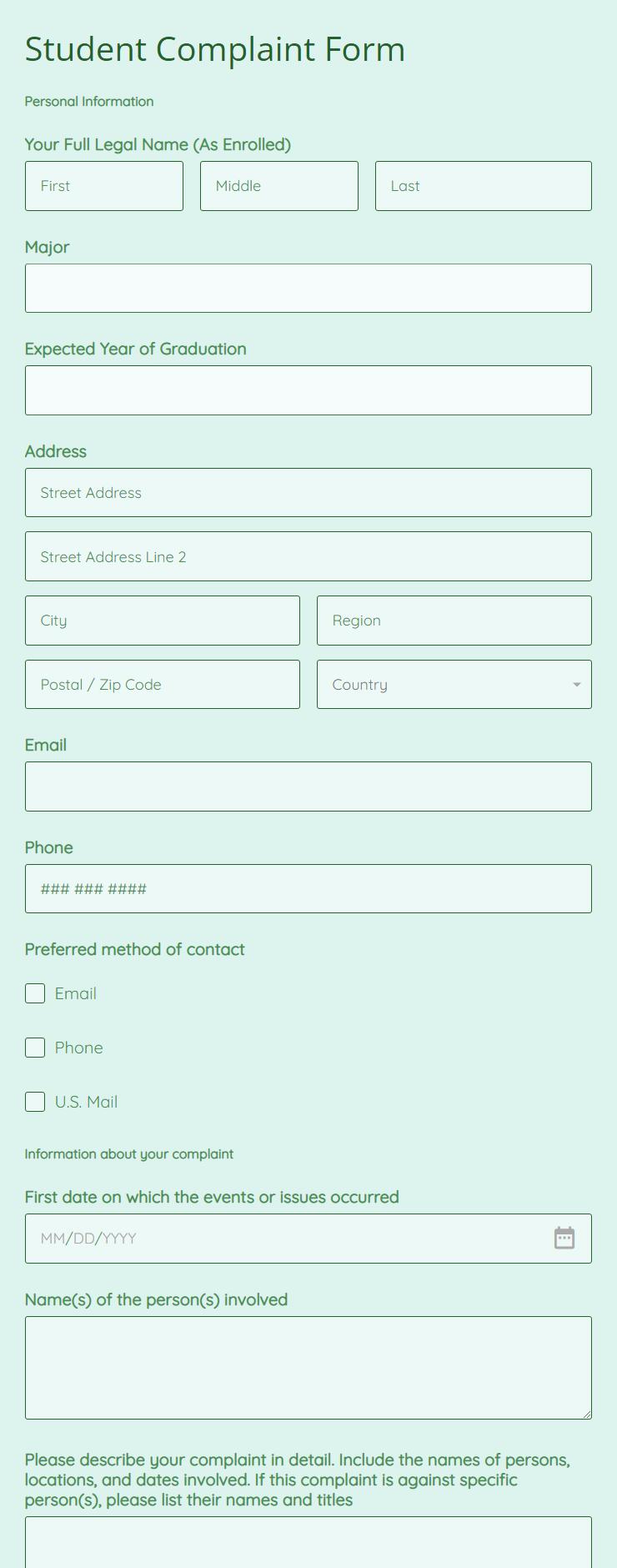Click the Street Address field

click(308, 493)
